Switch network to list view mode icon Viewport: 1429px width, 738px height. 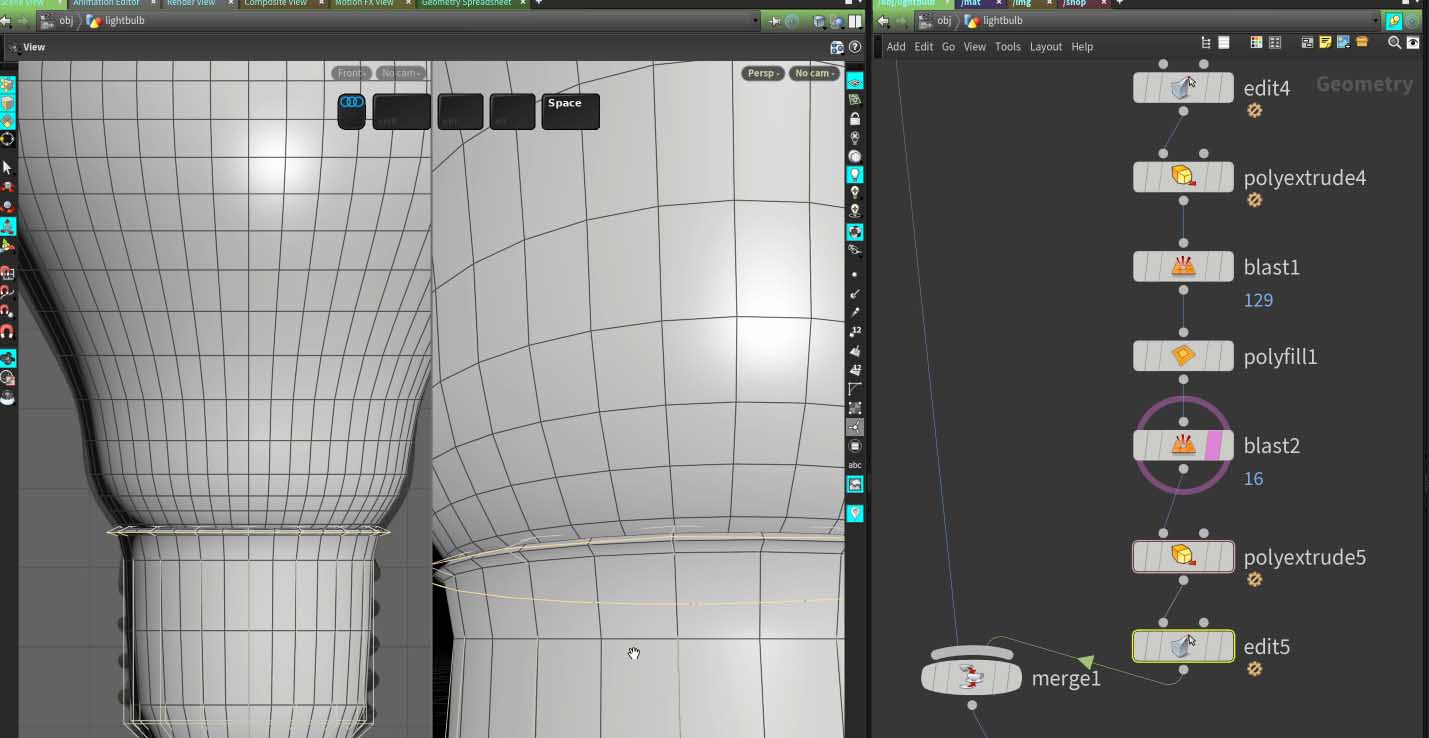click(x=1224, y=43)
